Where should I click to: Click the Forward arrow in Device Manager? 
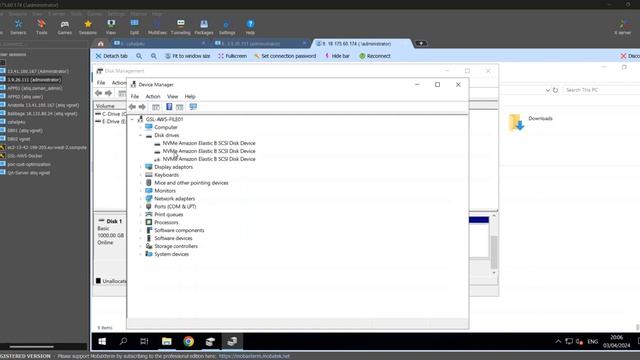142,107
